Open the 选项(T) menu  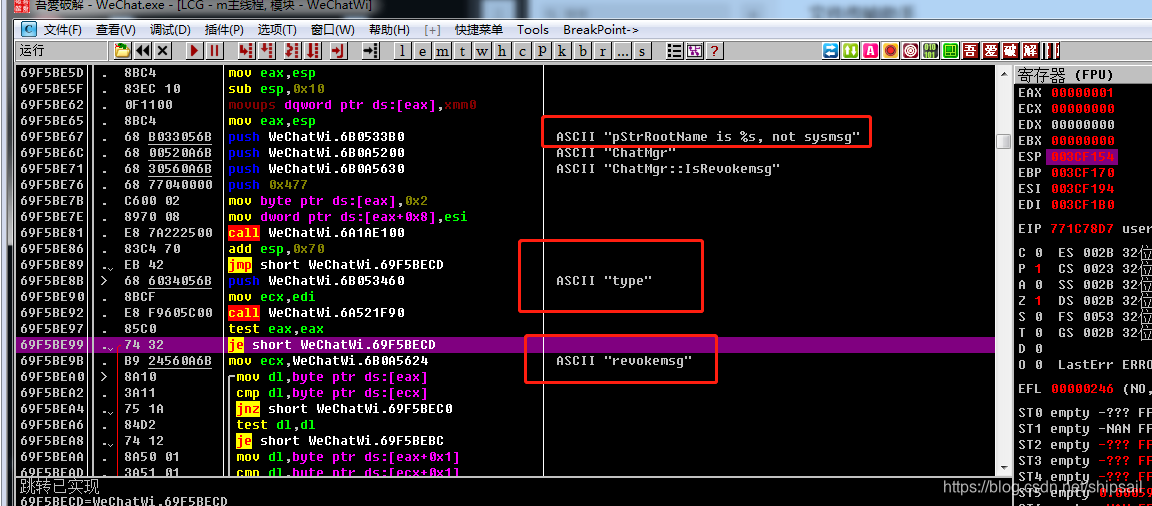click(277, 29)
